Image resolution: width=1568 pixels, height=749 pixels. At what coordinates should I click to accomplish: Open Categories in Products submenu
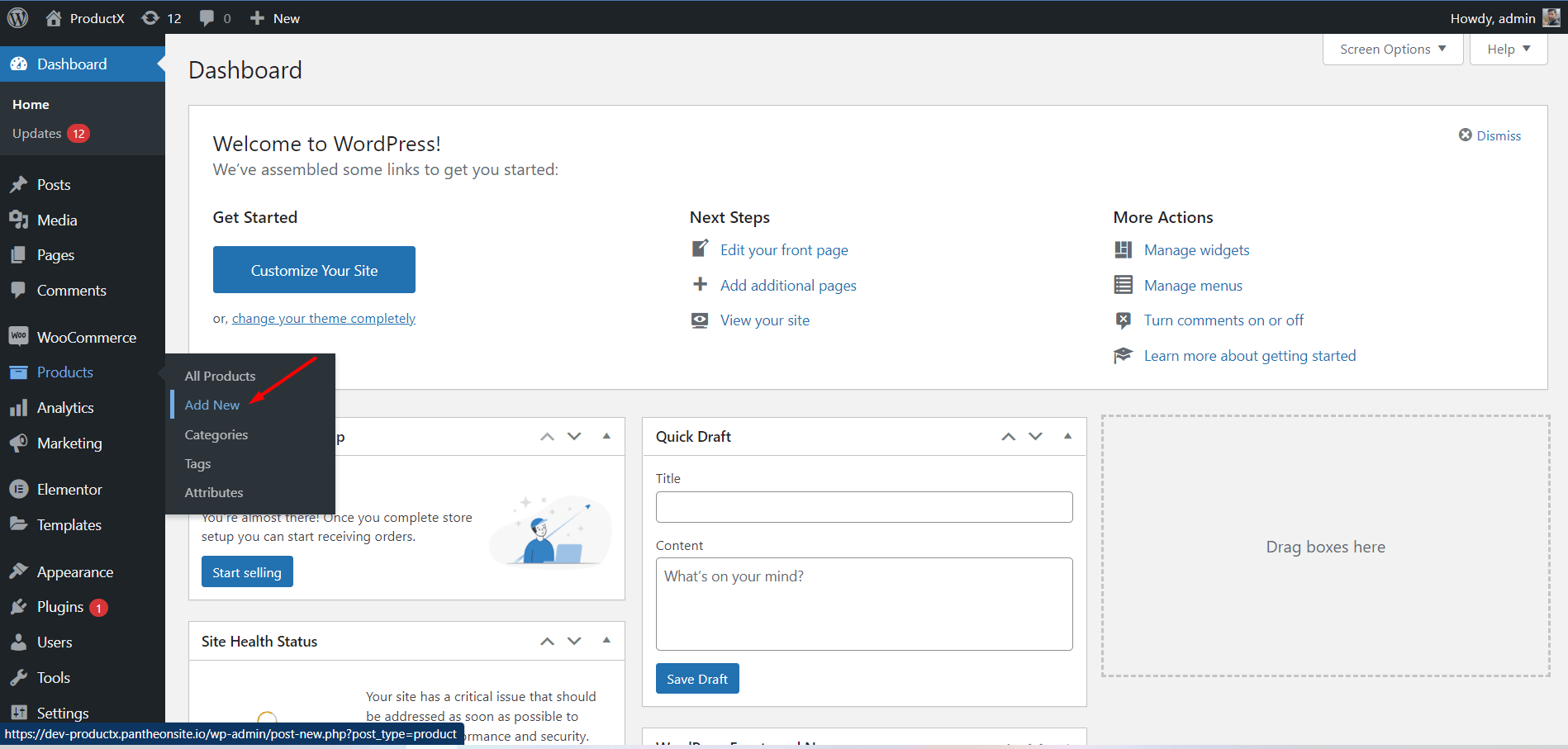click(x=216, y=434)
